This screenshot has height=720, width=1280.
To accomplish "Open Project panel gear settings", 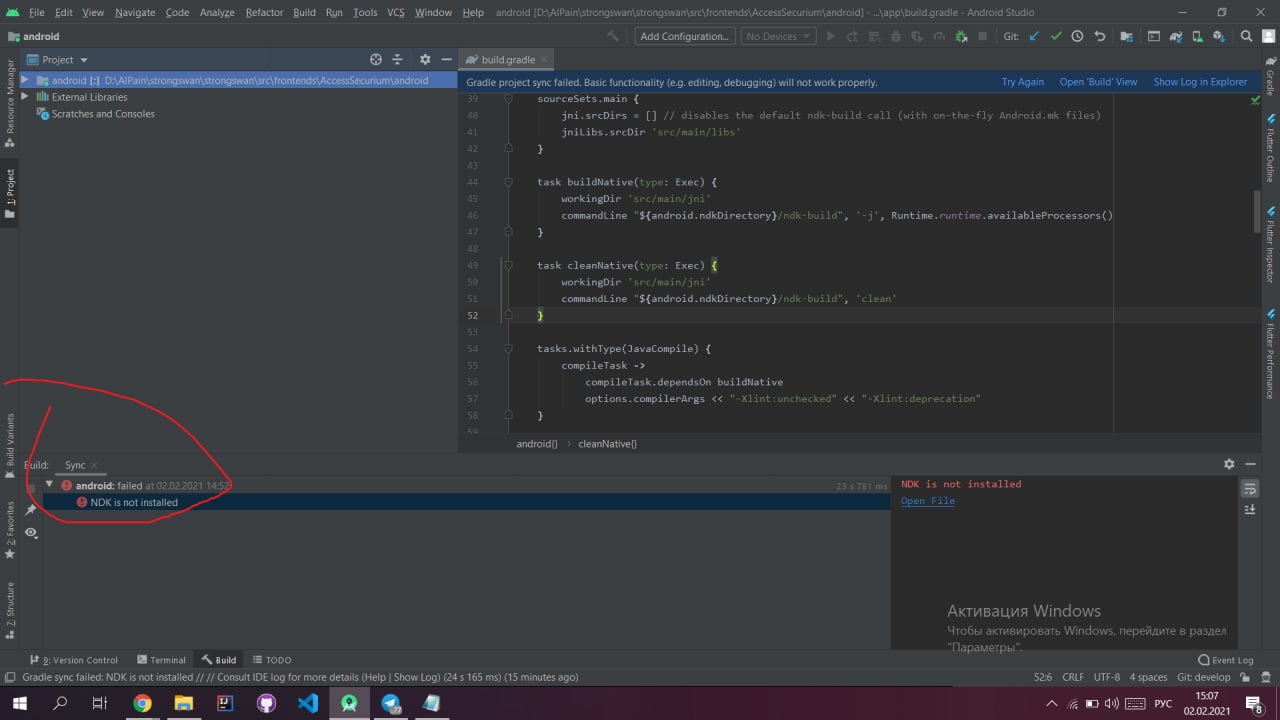I will pos(425,60).
